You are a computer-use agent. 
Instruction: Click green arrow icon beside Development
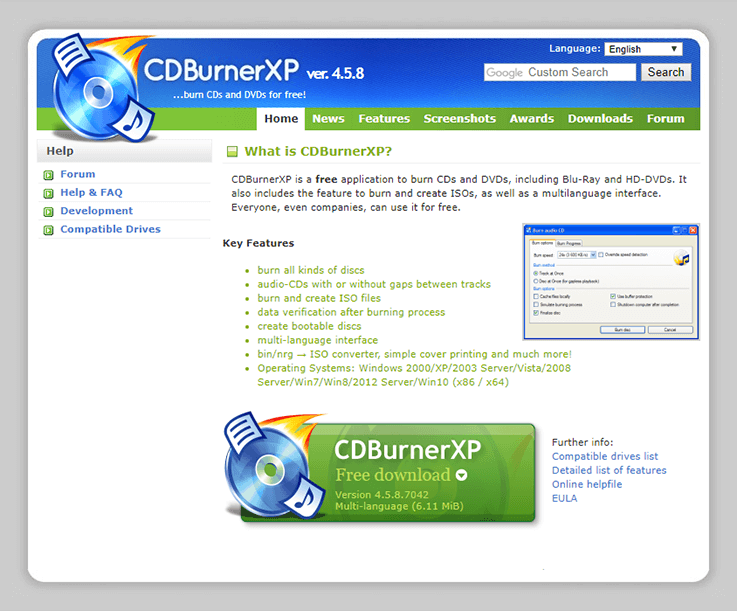(x=48, y=212)
